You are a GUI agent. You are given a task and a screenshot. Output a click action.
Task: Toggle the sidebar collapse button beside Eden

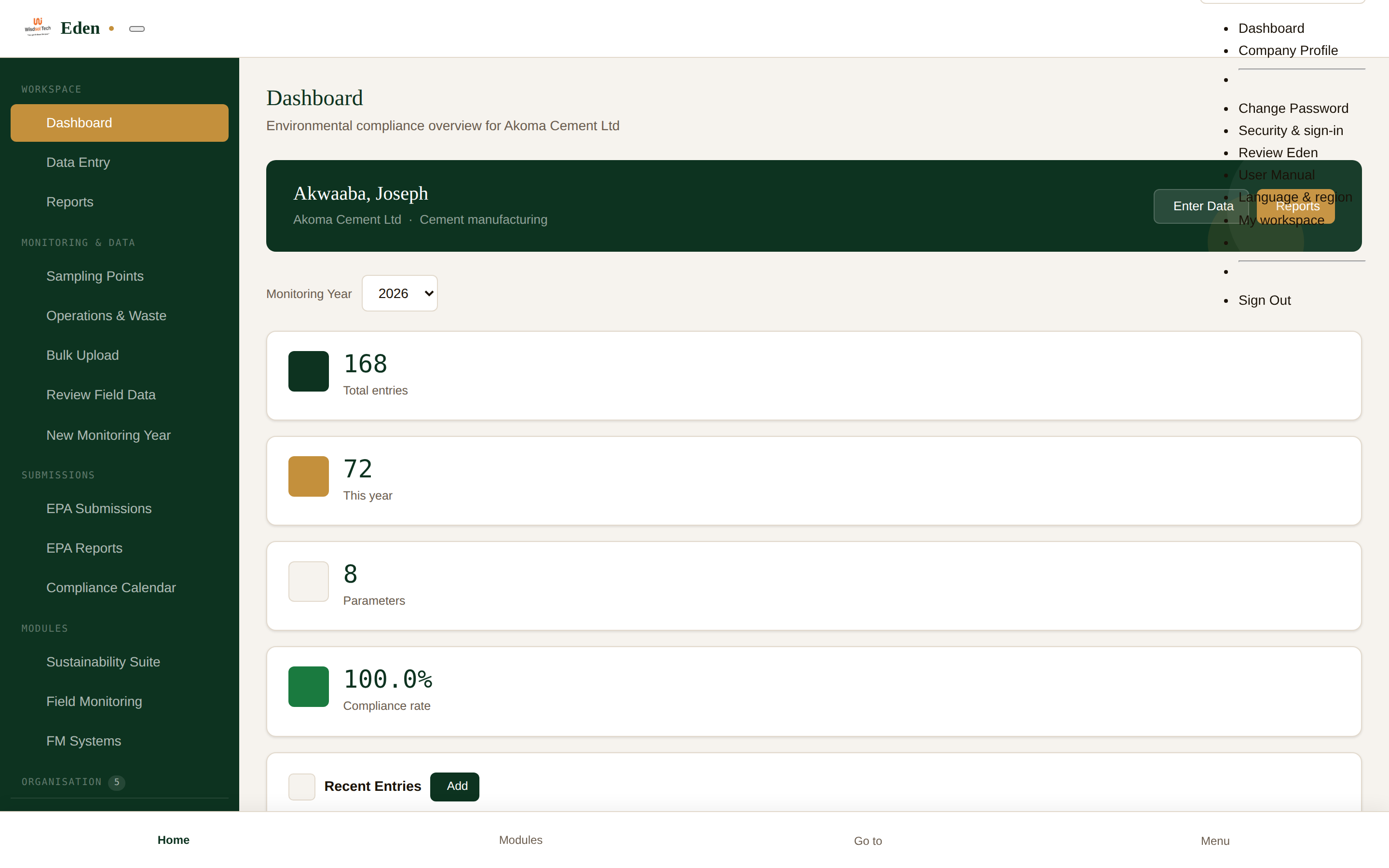pos(136,29)
